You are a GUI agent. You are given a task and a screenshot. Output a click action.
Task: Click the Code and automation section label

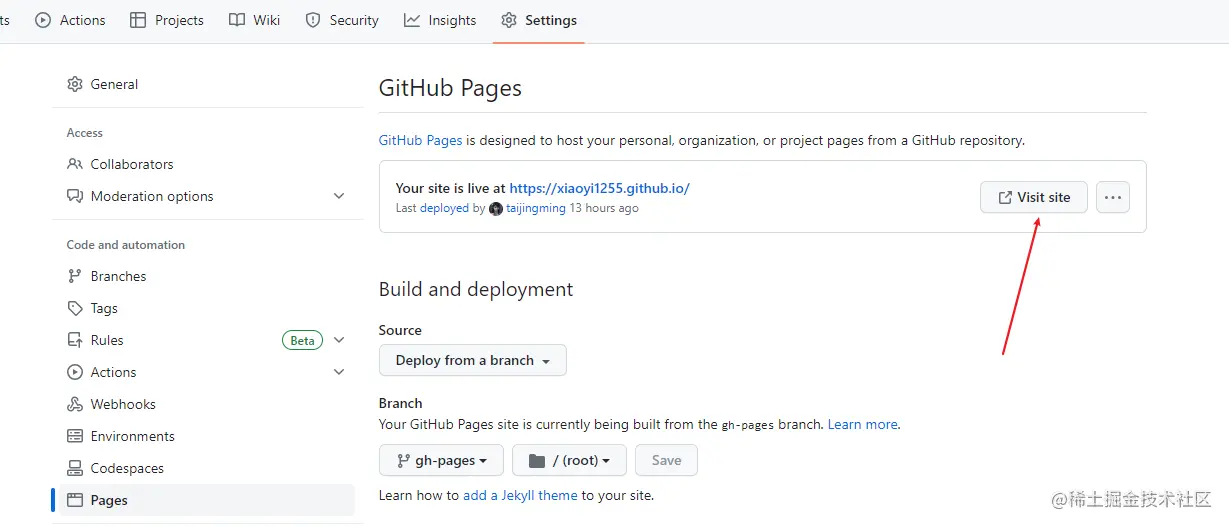[x=126, y=244]
